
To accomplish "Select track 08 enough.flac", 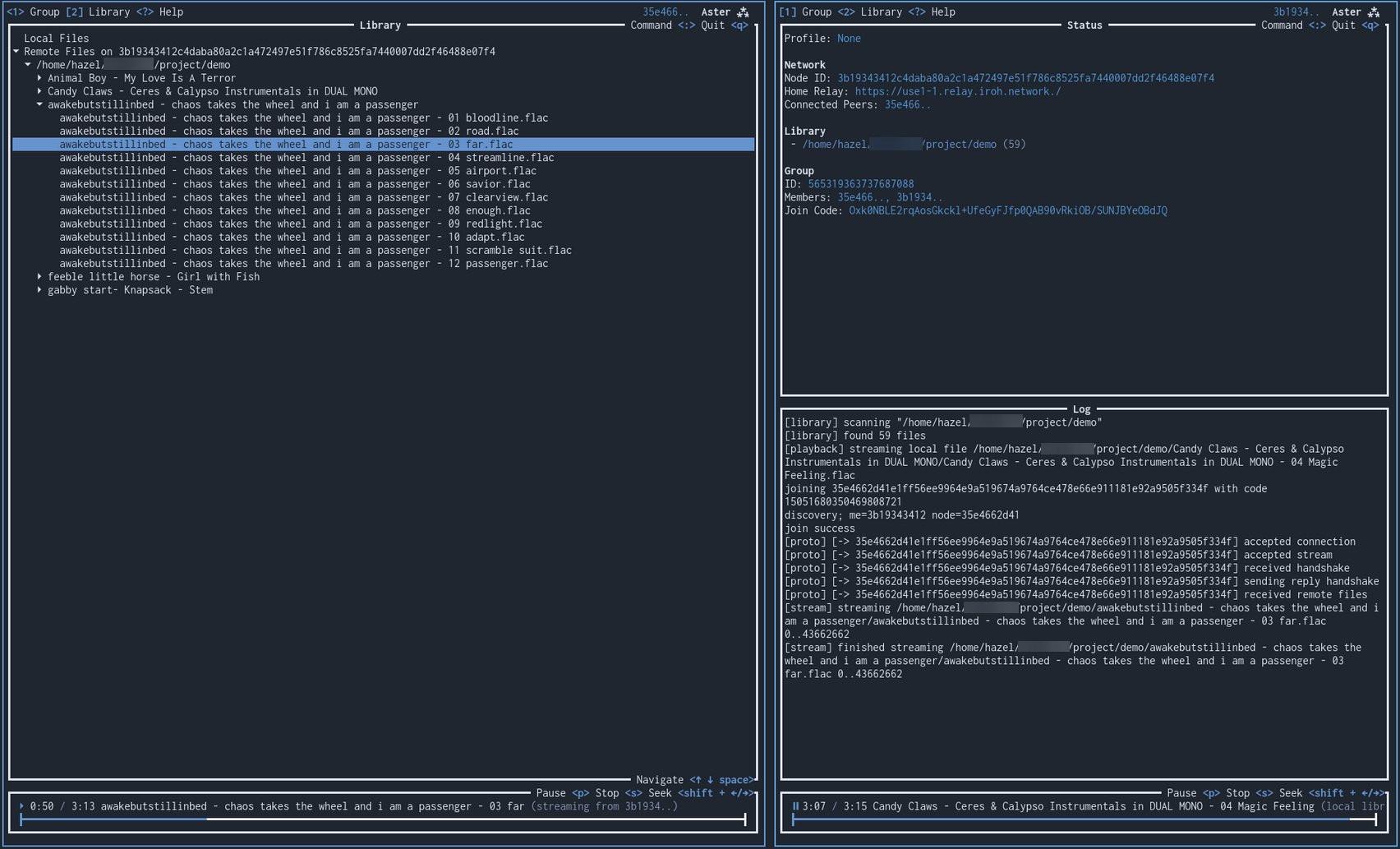I will point(294,210).
